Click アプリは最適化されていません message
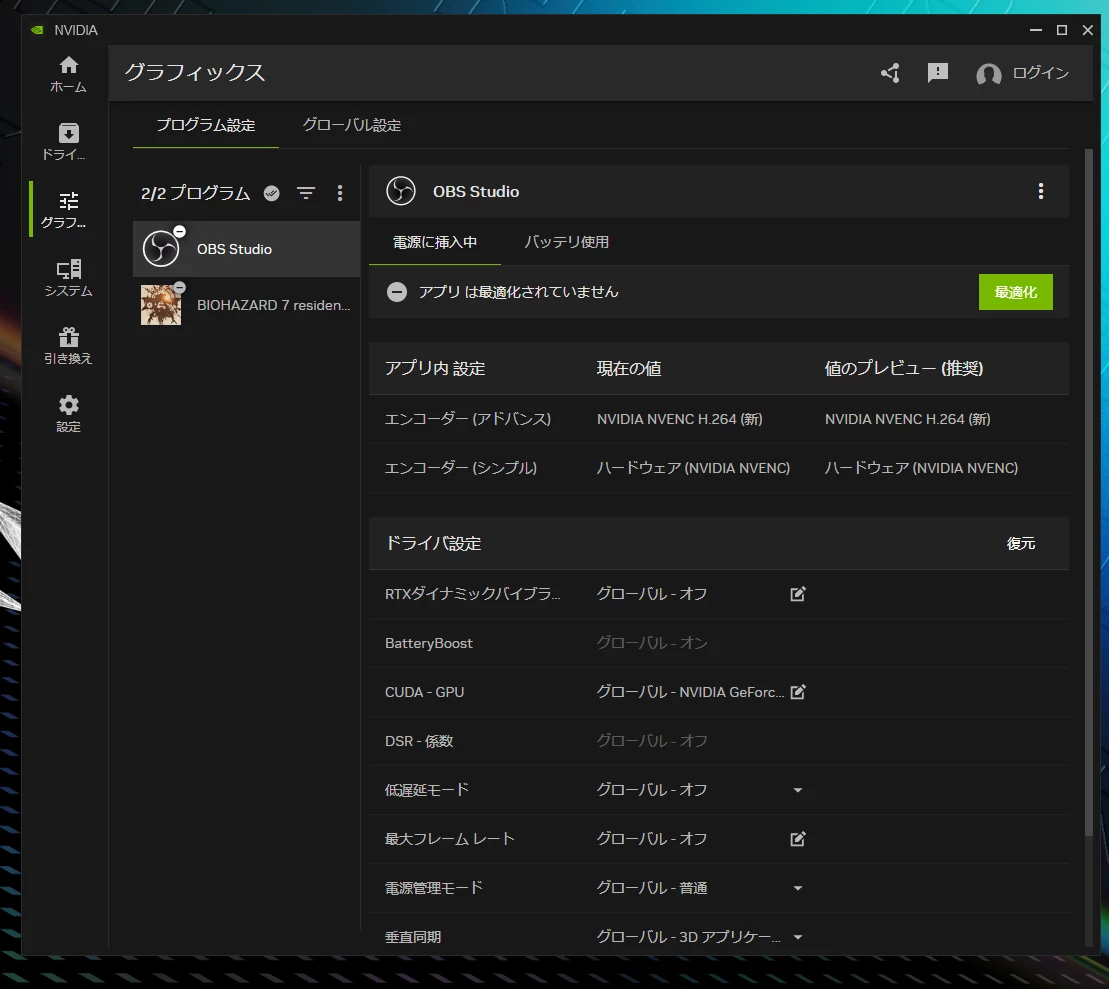Viewport: 1109px width, 989px height. coord(518,291)
